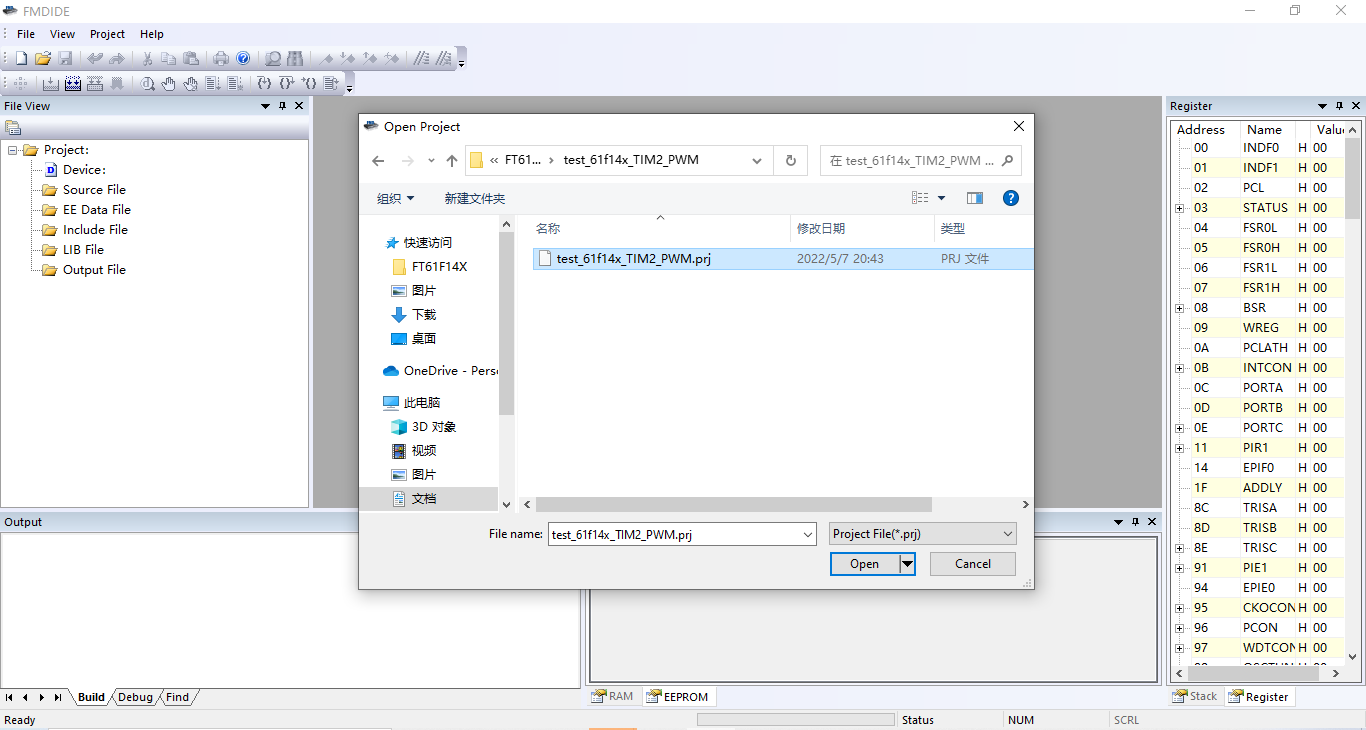Viewport: 1366px width, 730px height.
Task: Select FT61F14X in the dialog sidebar
Action: click(439, 266)
